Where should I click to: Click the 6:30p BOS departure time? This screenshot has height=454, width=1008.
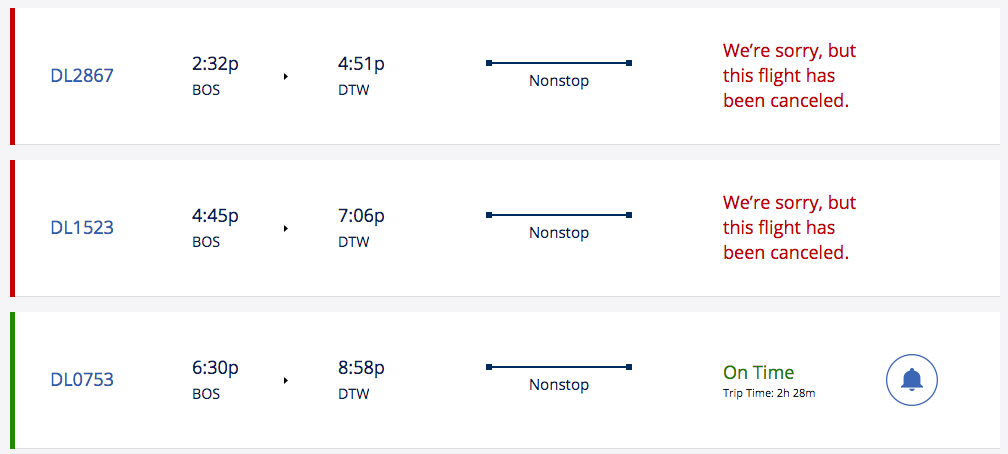(215, 380)
